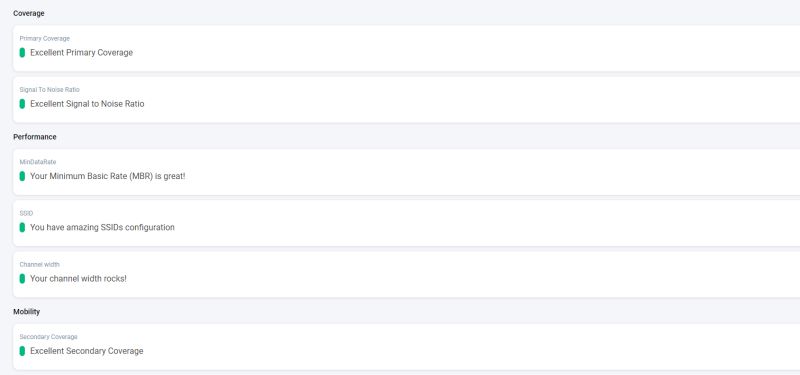Select the Mobility section heading
Screen dimensions: 800x375
(27, 311)
